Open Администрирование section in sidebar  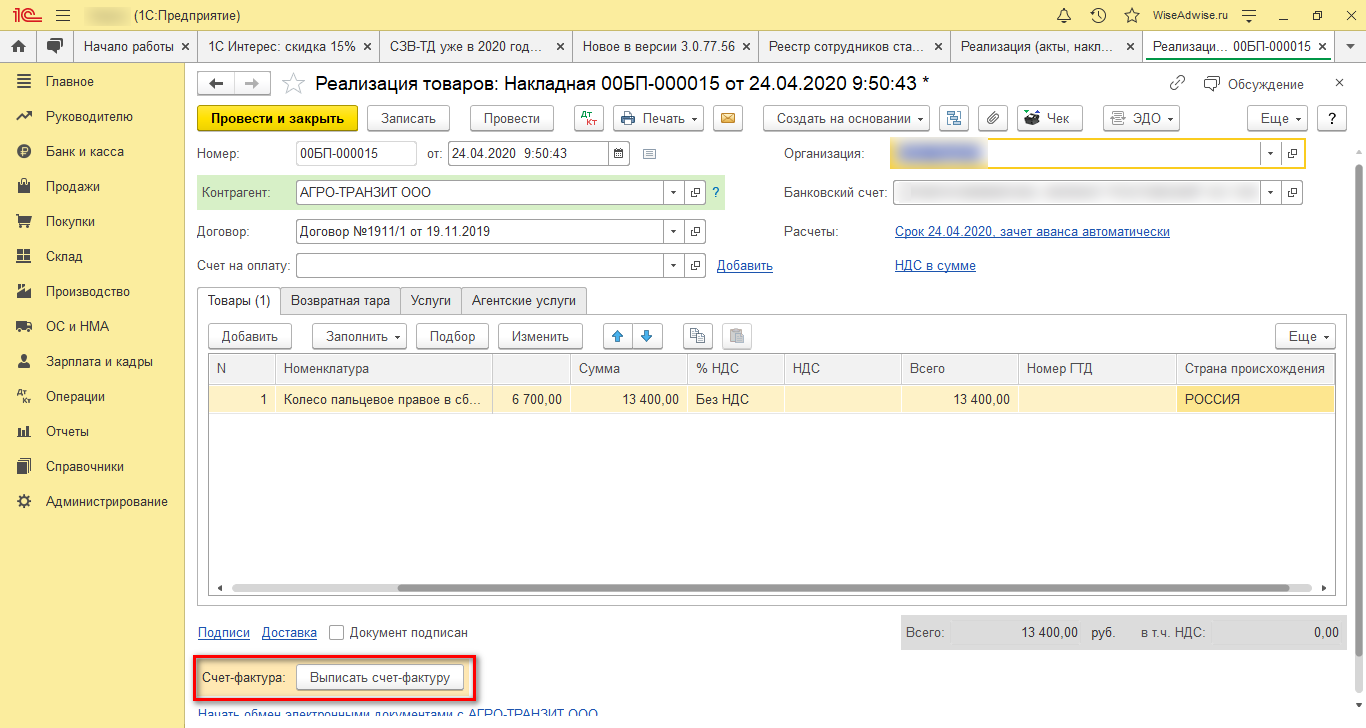pyautogui.click(x=106, y=501)
